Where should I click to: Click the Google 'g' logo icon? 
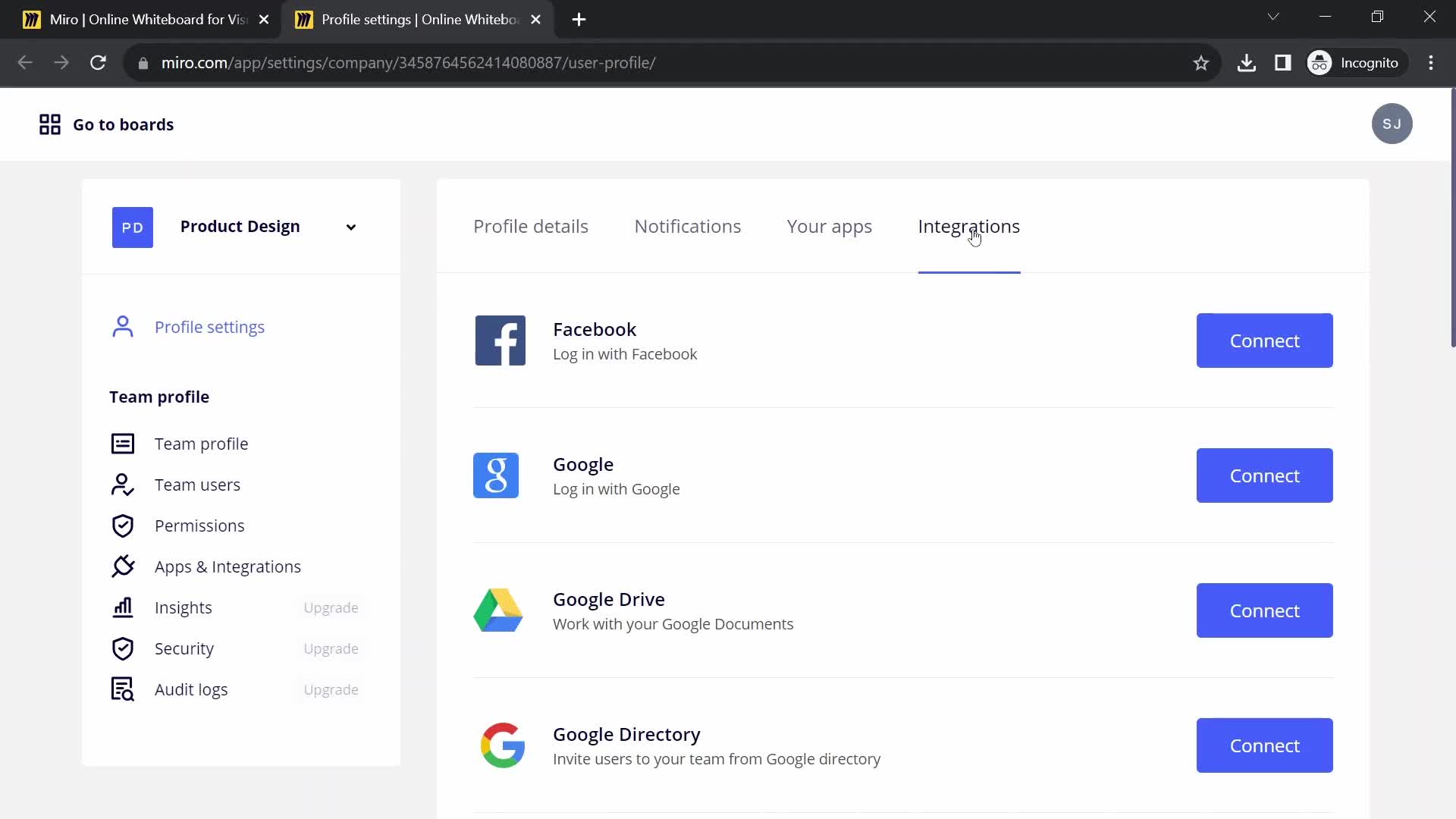tap(496, 475)
